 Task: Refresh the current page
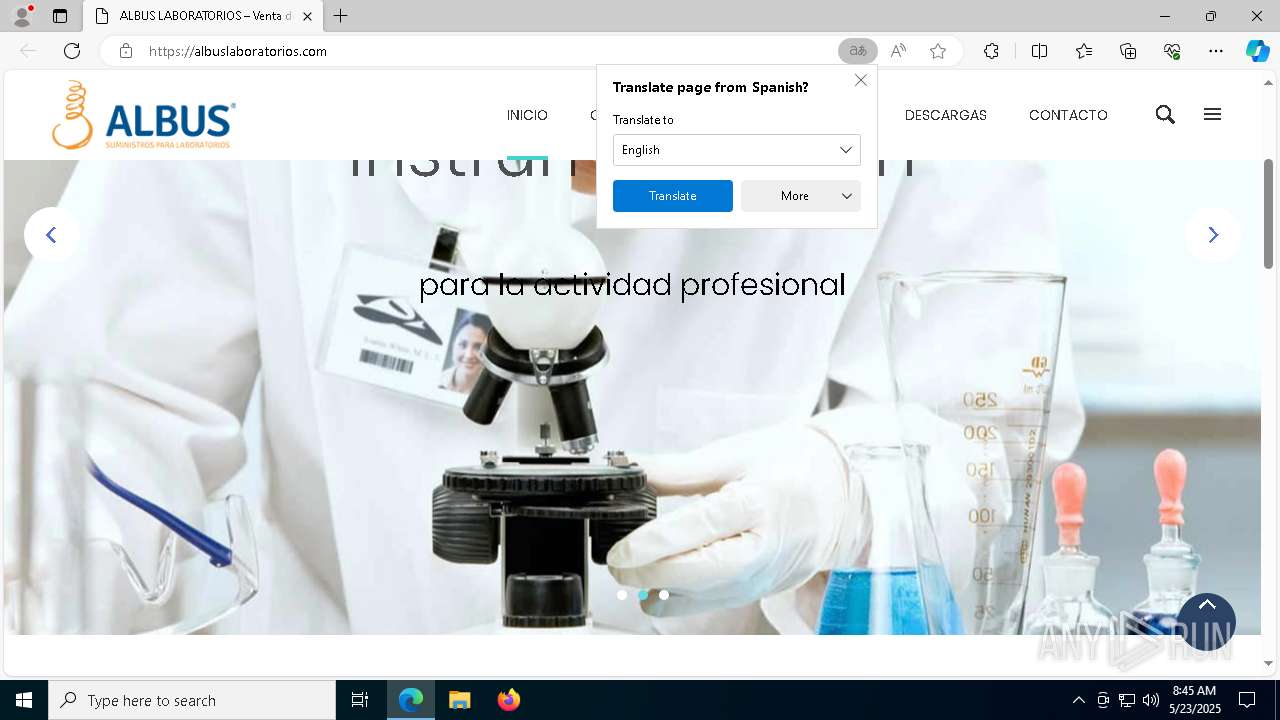(x=72, y=51)
